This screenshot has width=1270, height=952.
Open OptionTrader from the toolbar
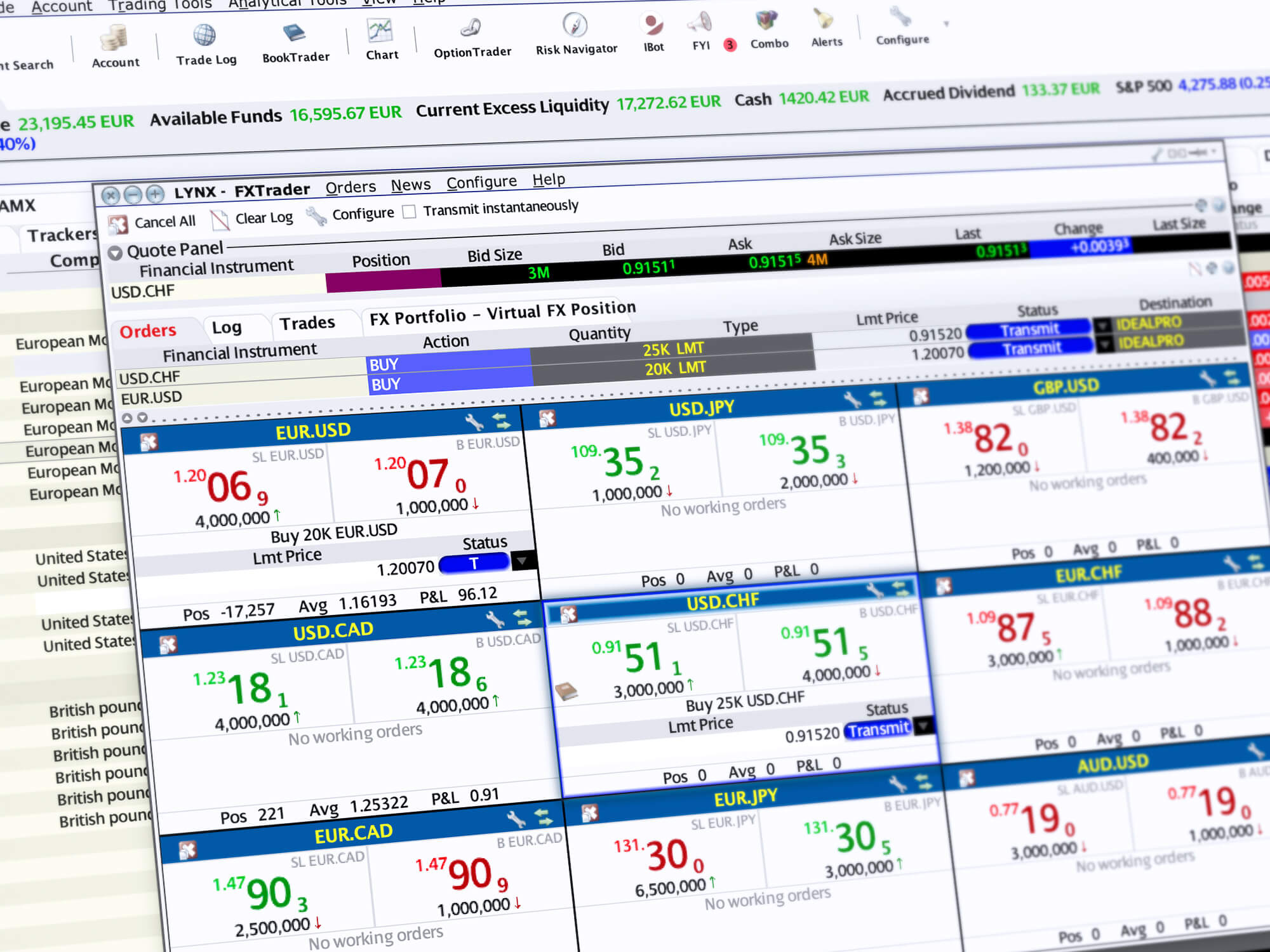[472, 38]
